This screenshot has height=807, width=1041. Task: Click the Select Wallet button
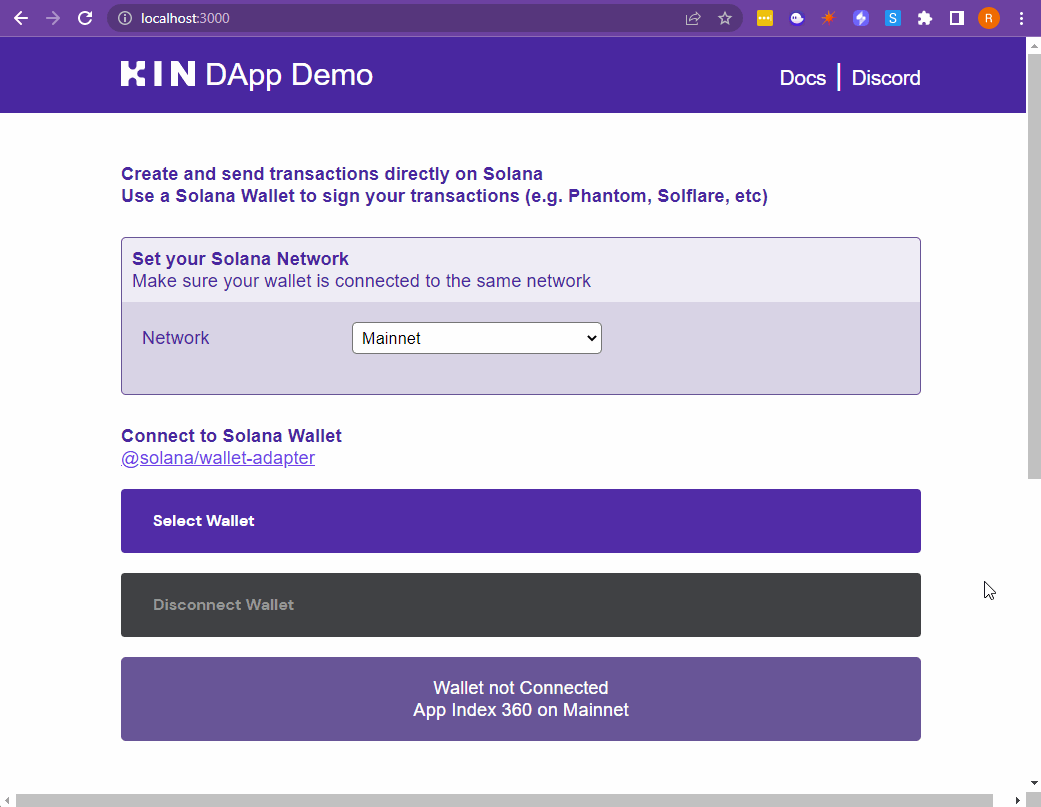tap(520, 520)
